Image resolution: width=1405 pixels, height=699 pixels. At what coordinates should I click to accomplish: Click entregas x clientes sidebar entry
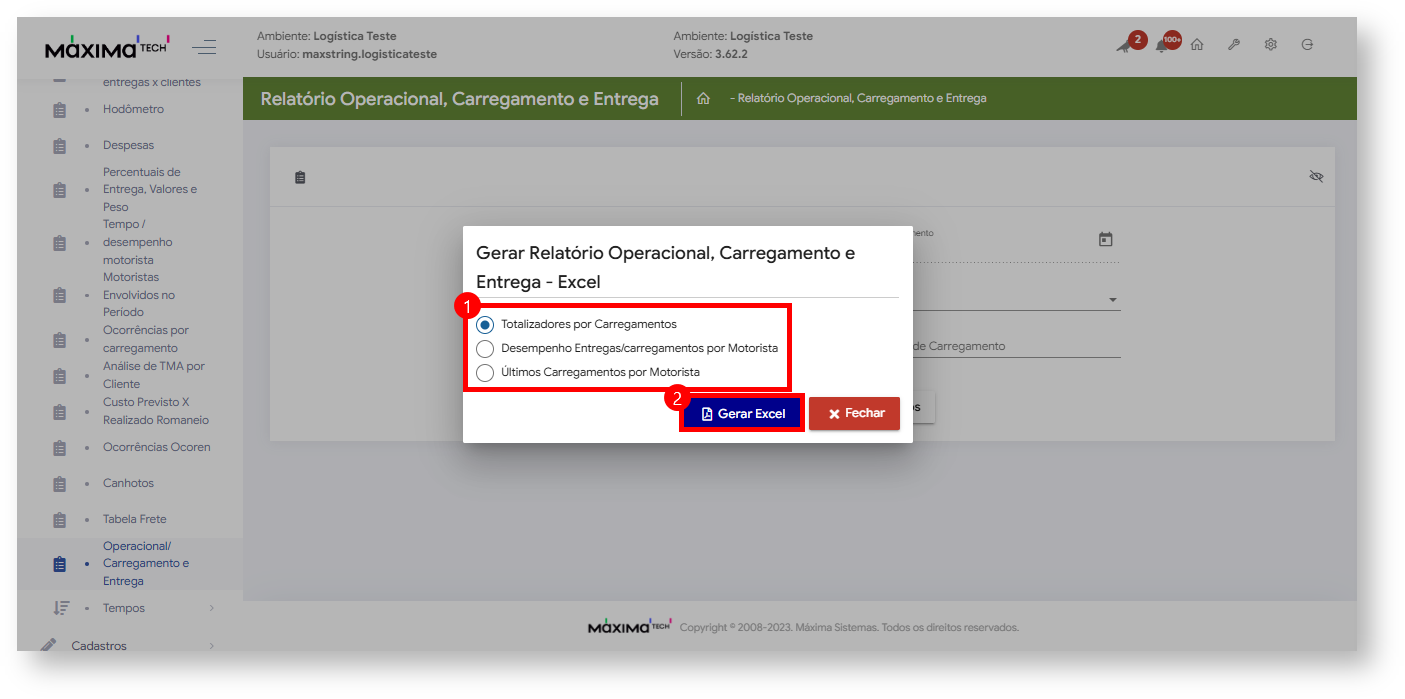click(x=152, y=82)
